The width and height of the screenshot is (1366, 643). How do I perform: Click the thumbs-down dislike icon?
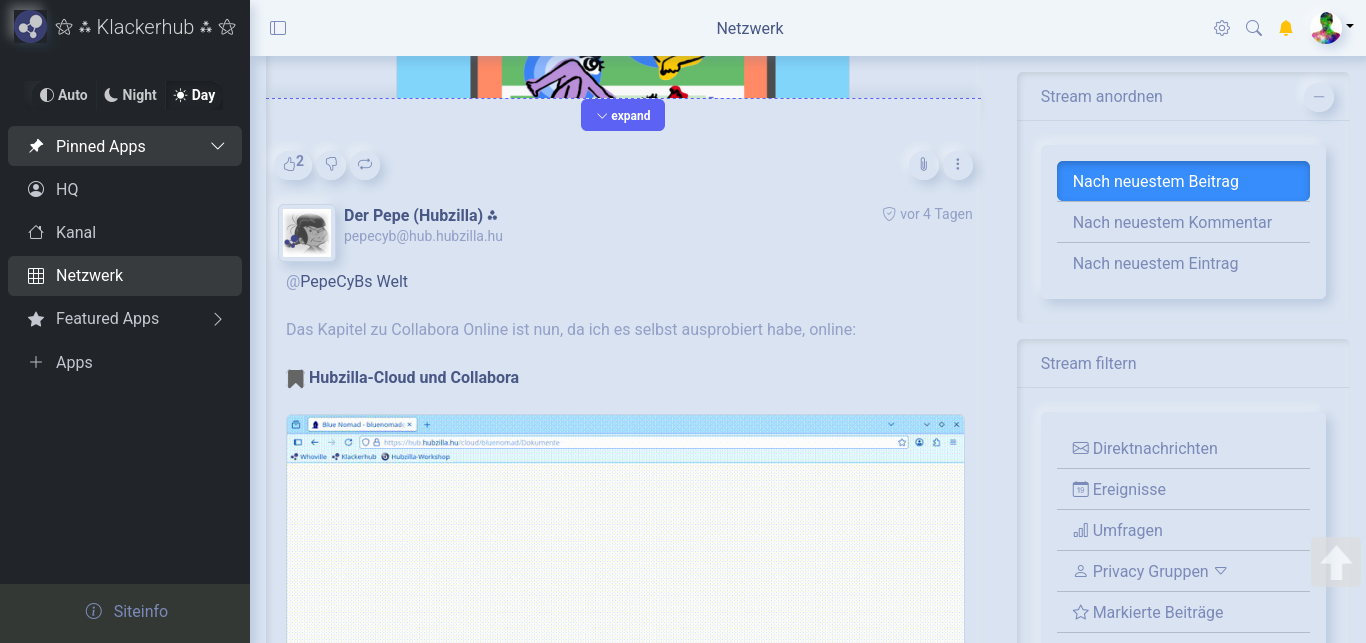point(331,164)
